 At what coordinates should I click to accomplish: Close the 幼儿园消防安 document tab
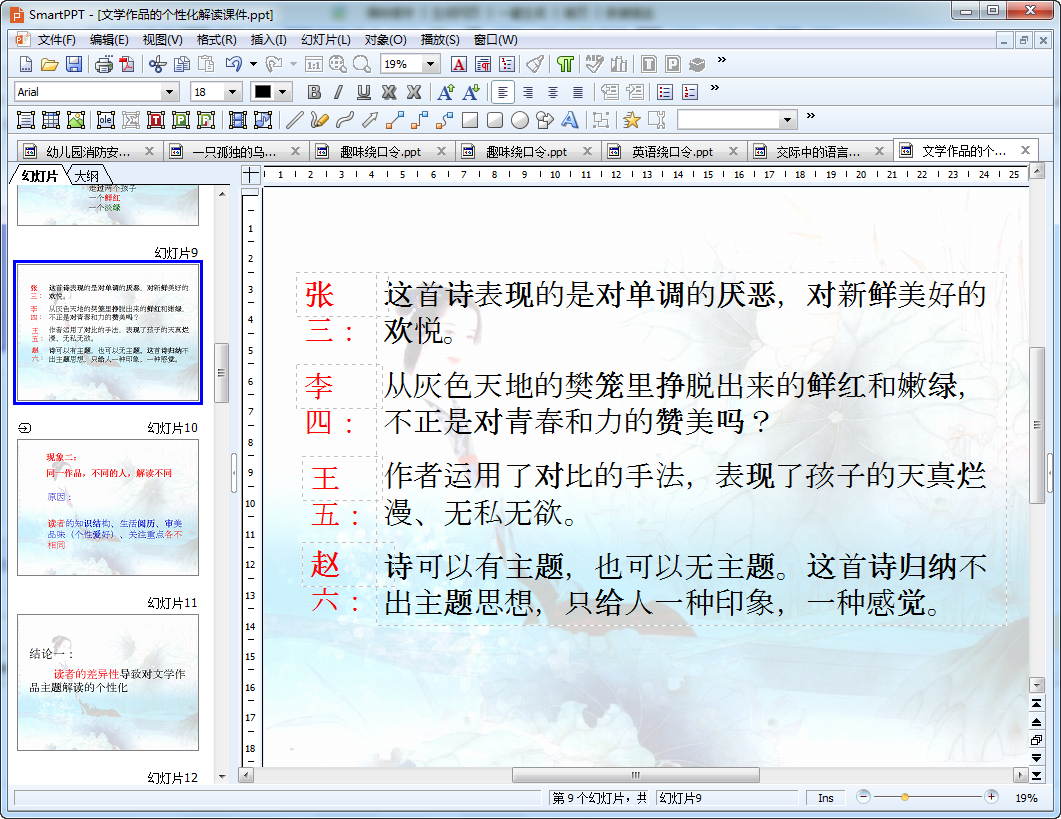pos(150,151)
